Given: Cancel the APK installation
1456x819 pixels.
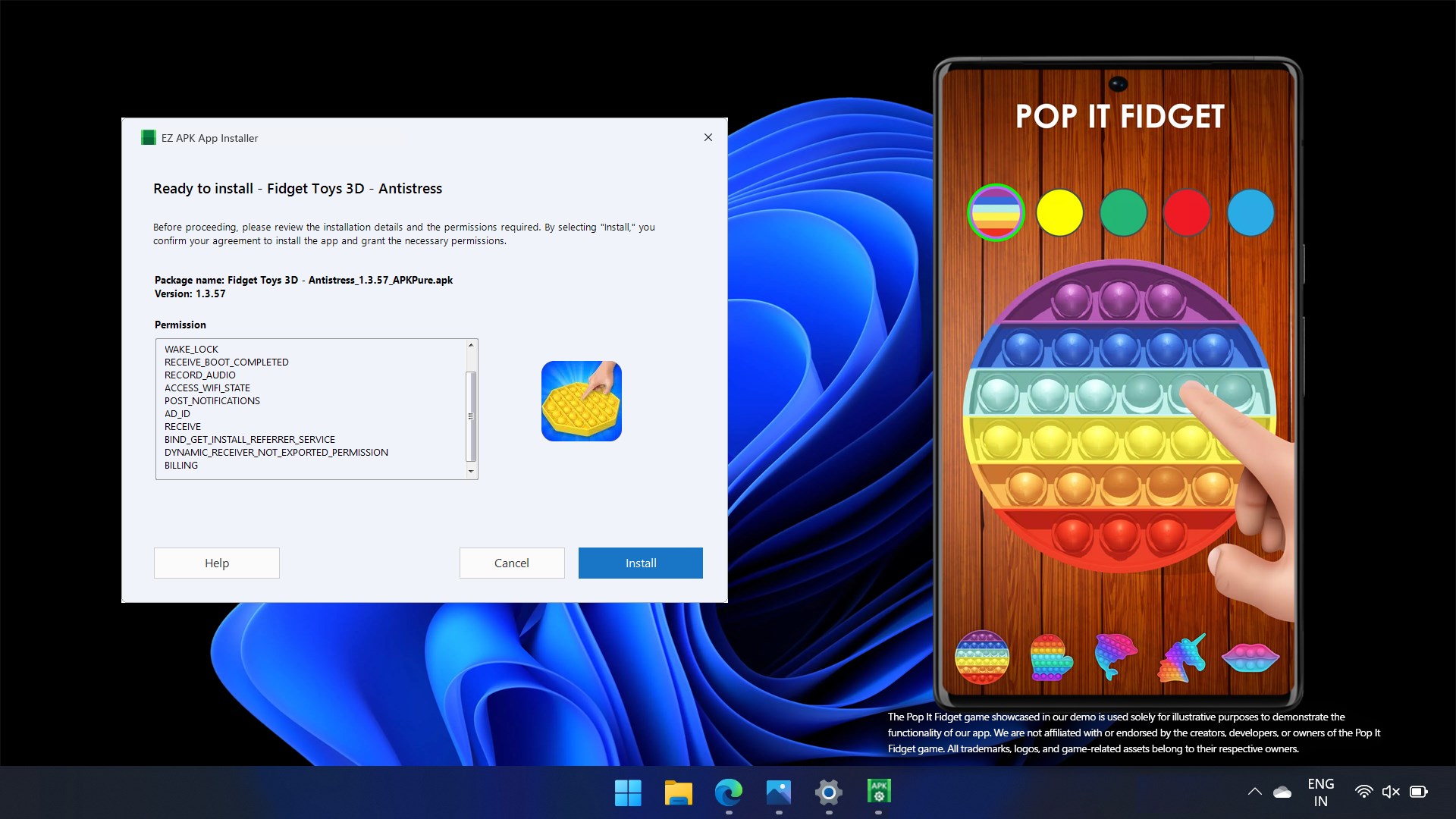Looking at the screenshot, I should [512, 563].
